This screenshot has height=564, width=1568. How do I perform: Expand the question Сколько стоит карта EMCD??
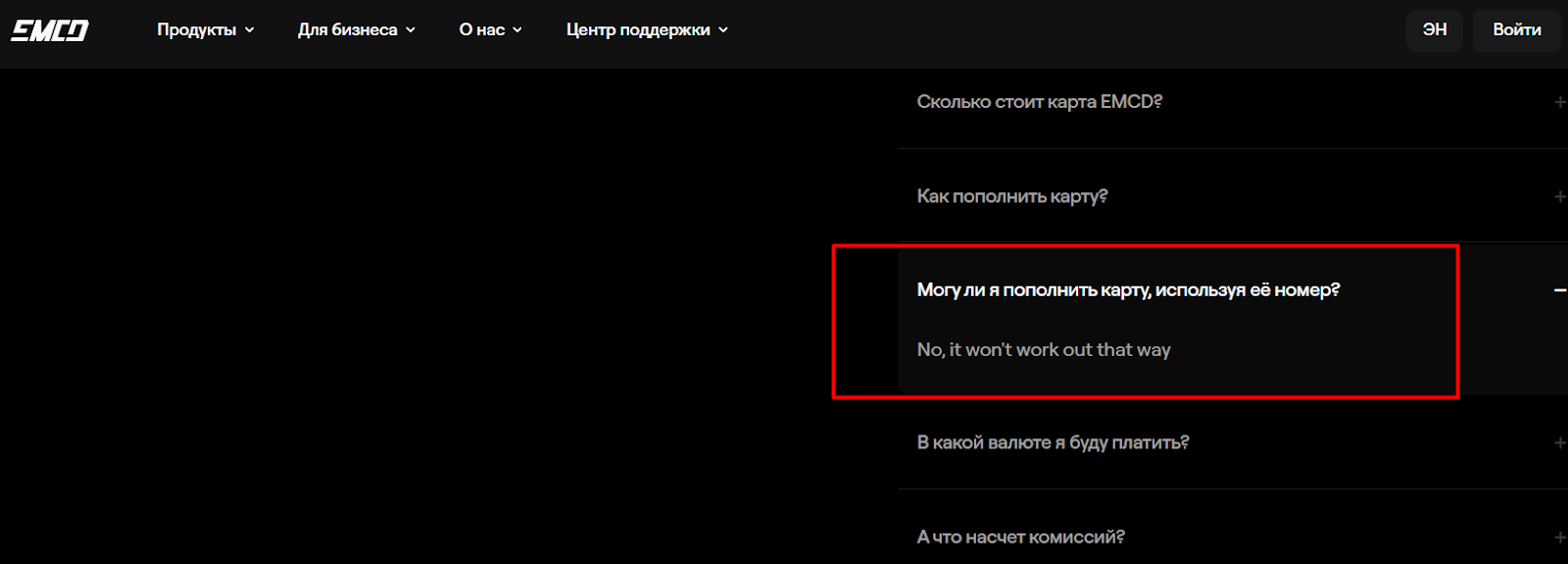(1039, 102)
